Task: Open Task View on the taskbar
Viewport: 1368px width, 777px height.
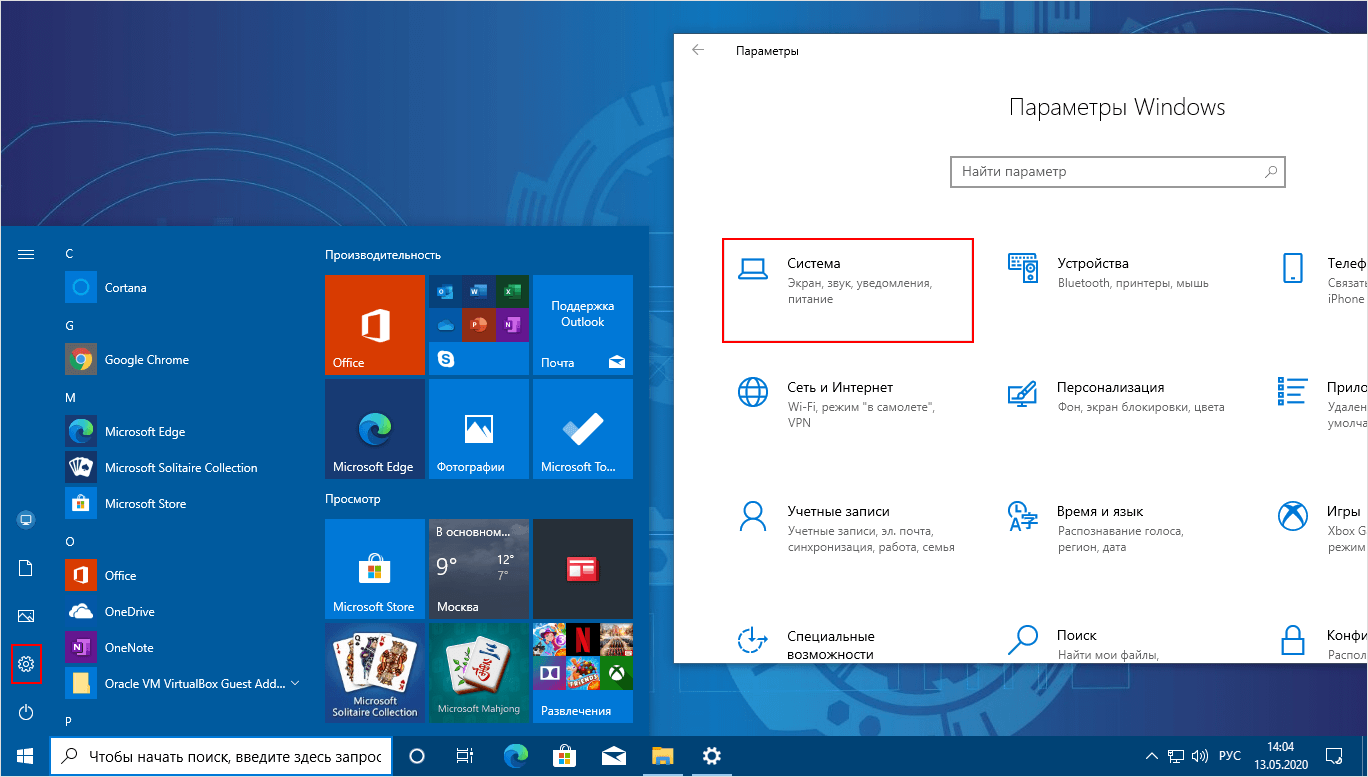Action: (464, 757)
